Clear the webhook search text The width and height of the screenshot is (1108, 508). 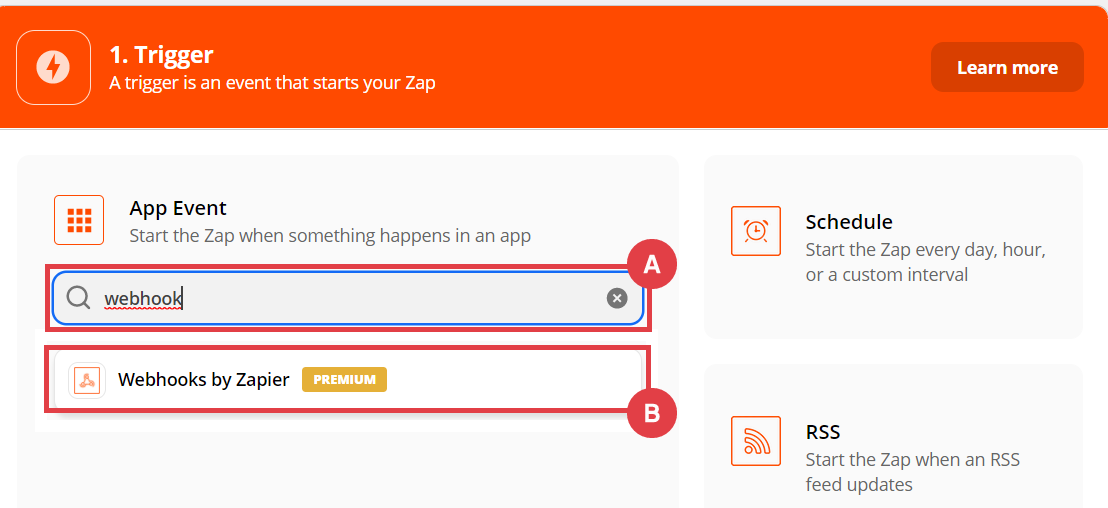click(x=617, y=298)
